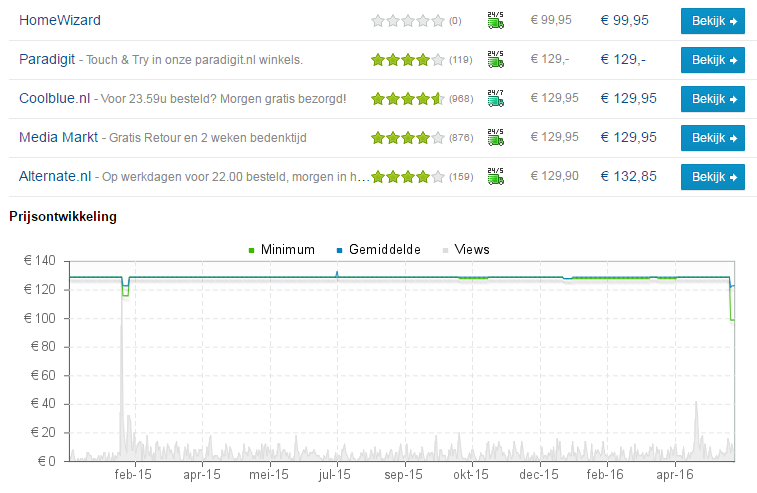Click Bekijk button for Paradigit
The height and width of the screenshot is (493, 757).
[713, 60]
